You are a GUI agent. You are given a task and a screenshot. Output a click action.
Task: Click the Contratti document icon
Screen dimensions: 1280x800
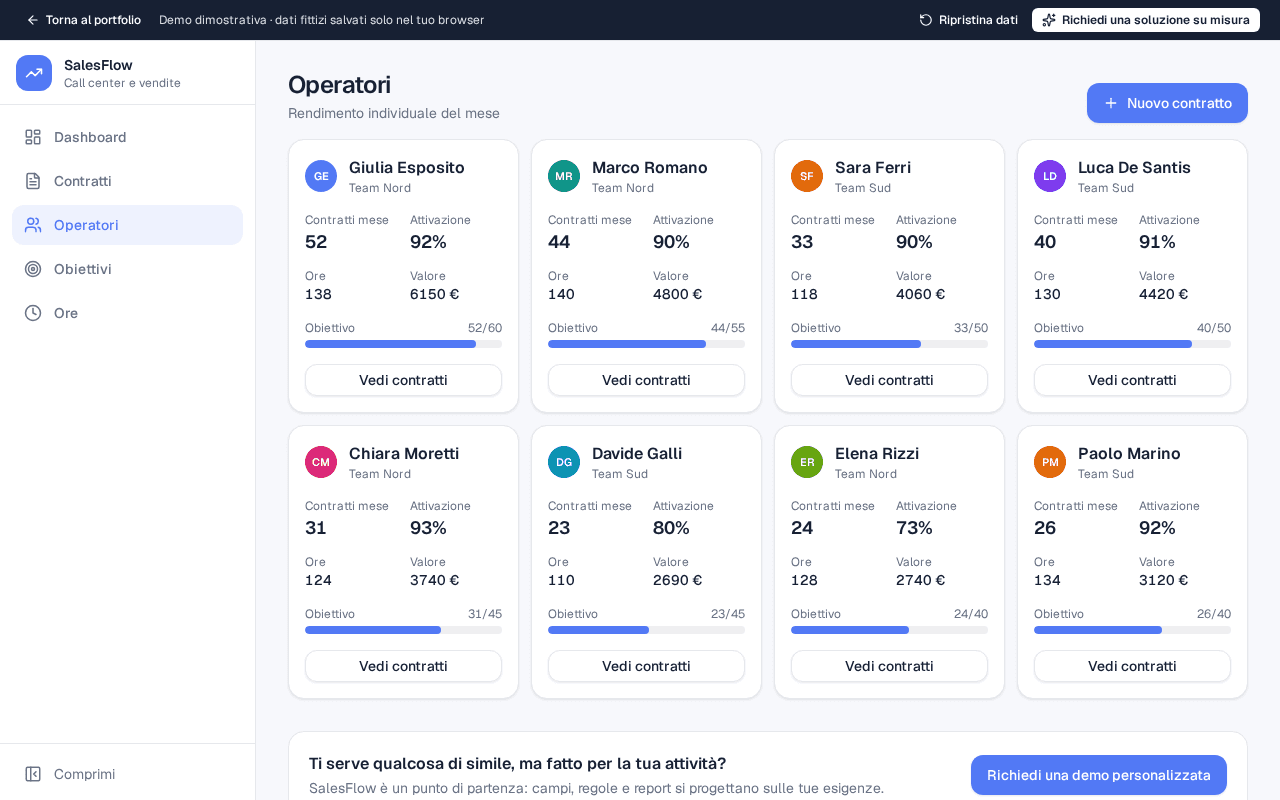click(33, 181)
